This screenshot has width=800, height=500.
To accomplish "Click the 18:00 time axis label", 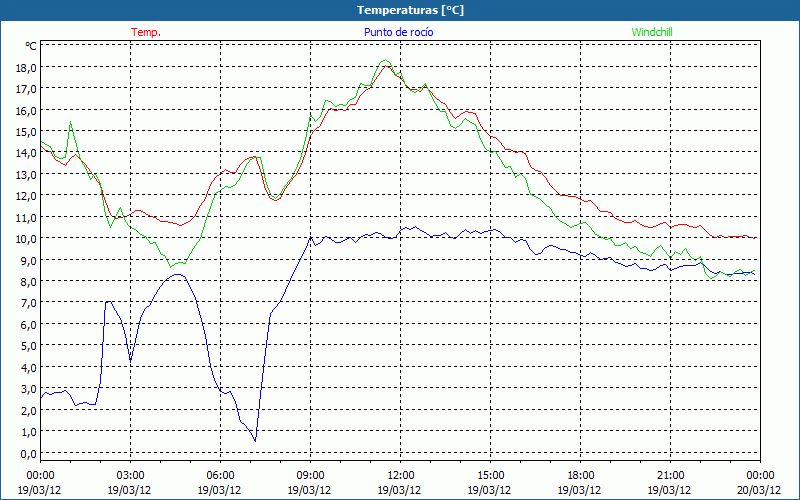I will pyautogui.click(x=581, y=475).
